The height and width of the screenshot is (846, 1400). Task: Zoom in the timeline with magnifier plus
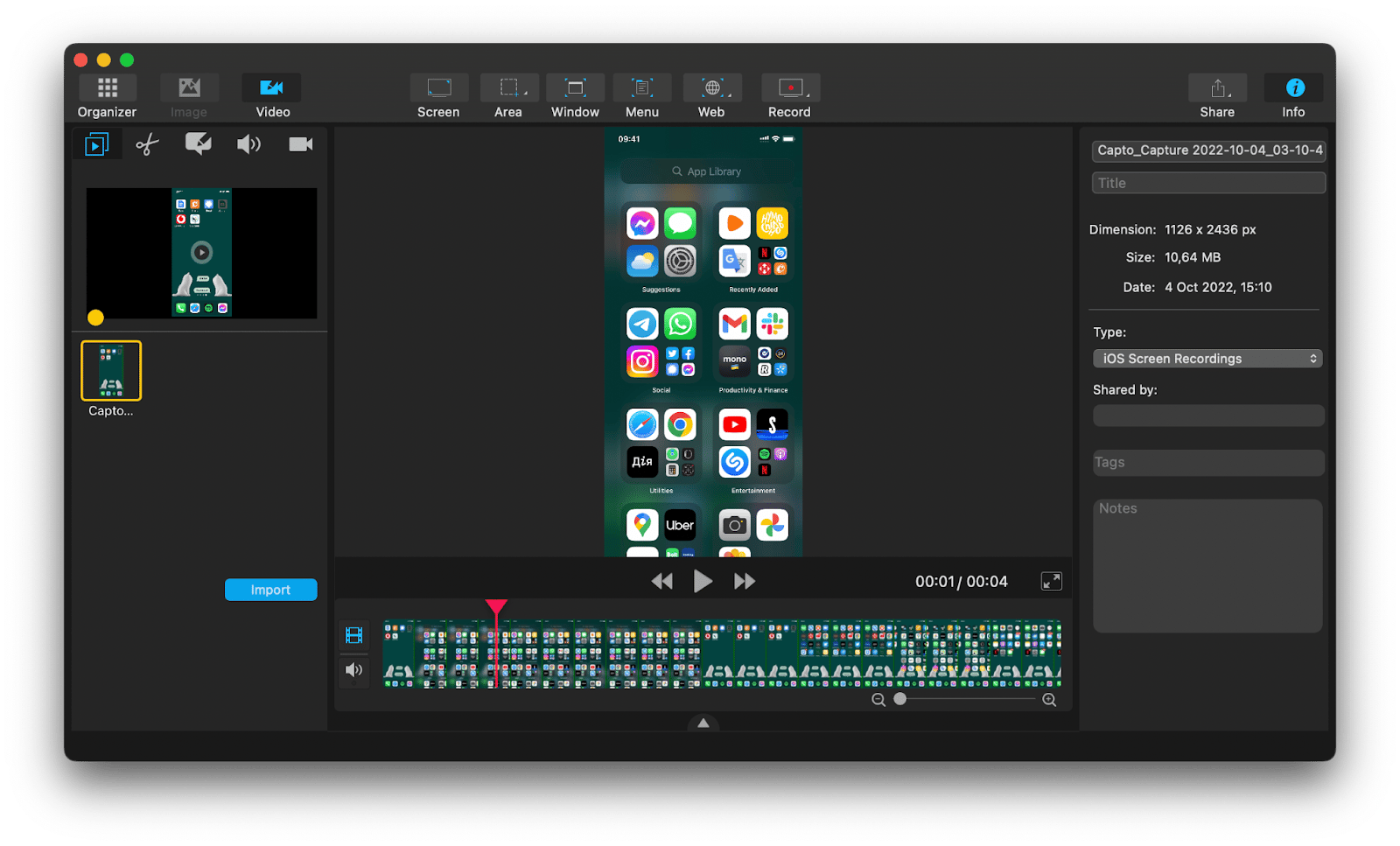[x=1049, y=700]
